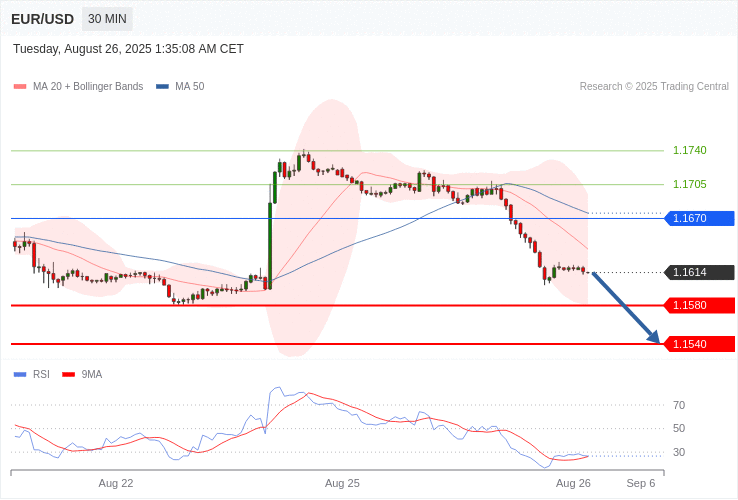
Task: Click the MA 20 + Bollinger Bands legend swatch
Action: click(20, 87)
